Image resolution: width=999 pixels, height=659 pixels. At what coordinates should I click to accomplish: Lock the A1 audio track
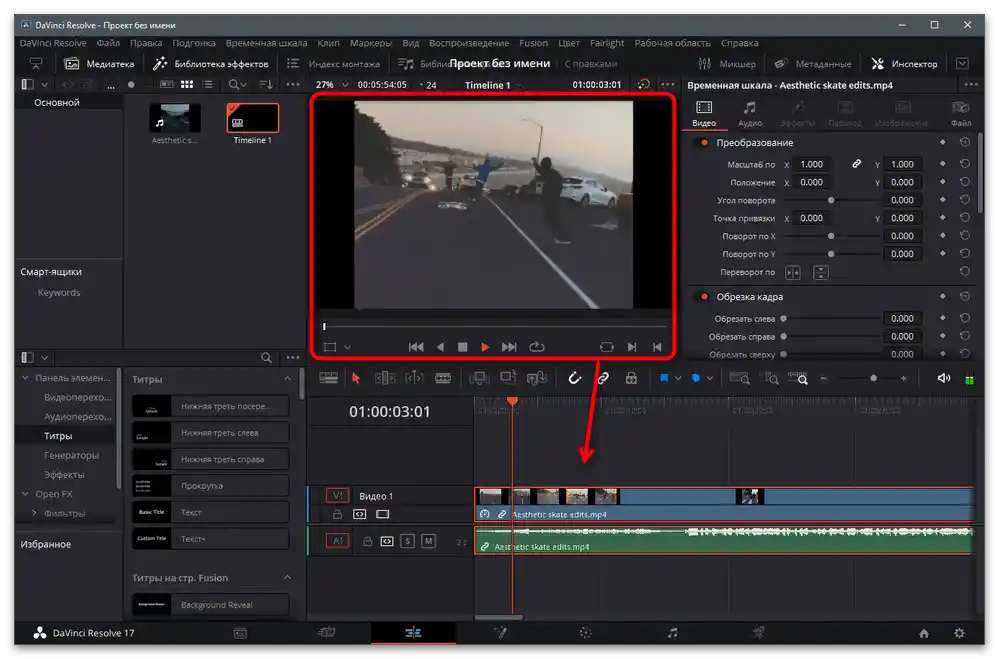click(368, 541)
